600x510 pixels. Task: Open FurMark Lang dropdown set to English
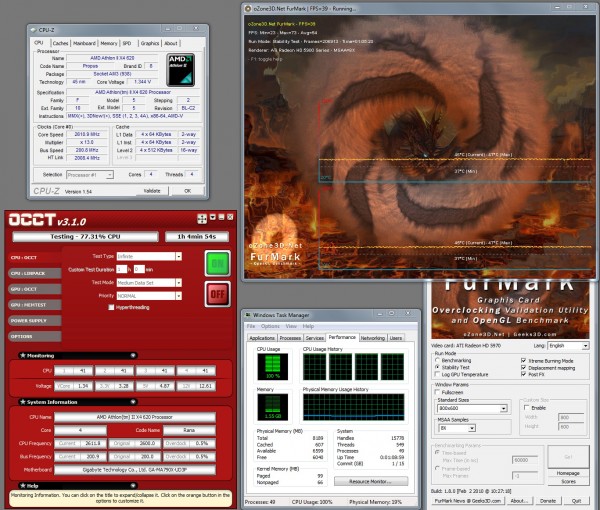click(x=568, y=345)
